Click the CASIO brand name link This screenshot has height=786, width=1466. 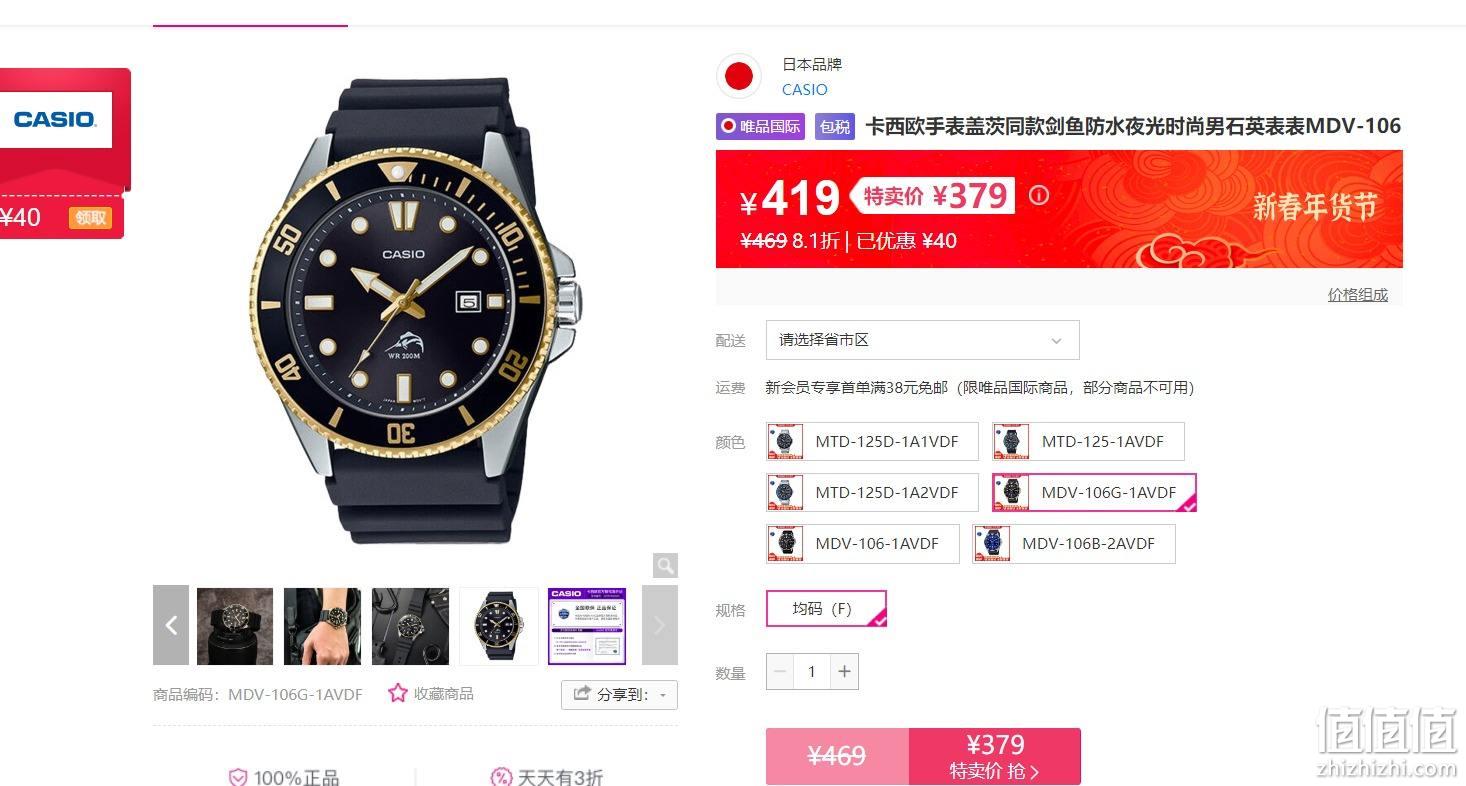coord(804,89)
